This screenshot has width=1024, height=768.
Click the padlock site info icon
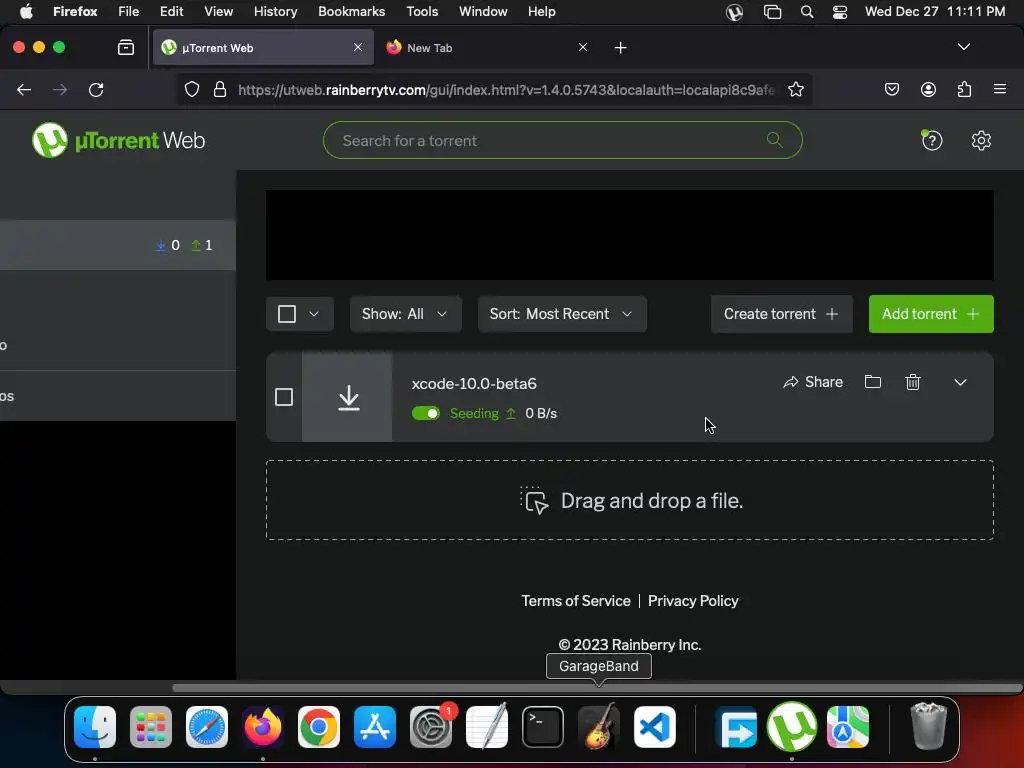tap(220, 89)
